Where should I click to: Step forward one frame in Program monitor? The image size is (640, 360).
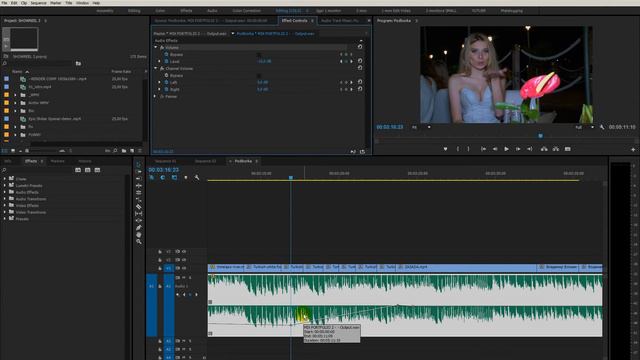(x=518, y=149)
